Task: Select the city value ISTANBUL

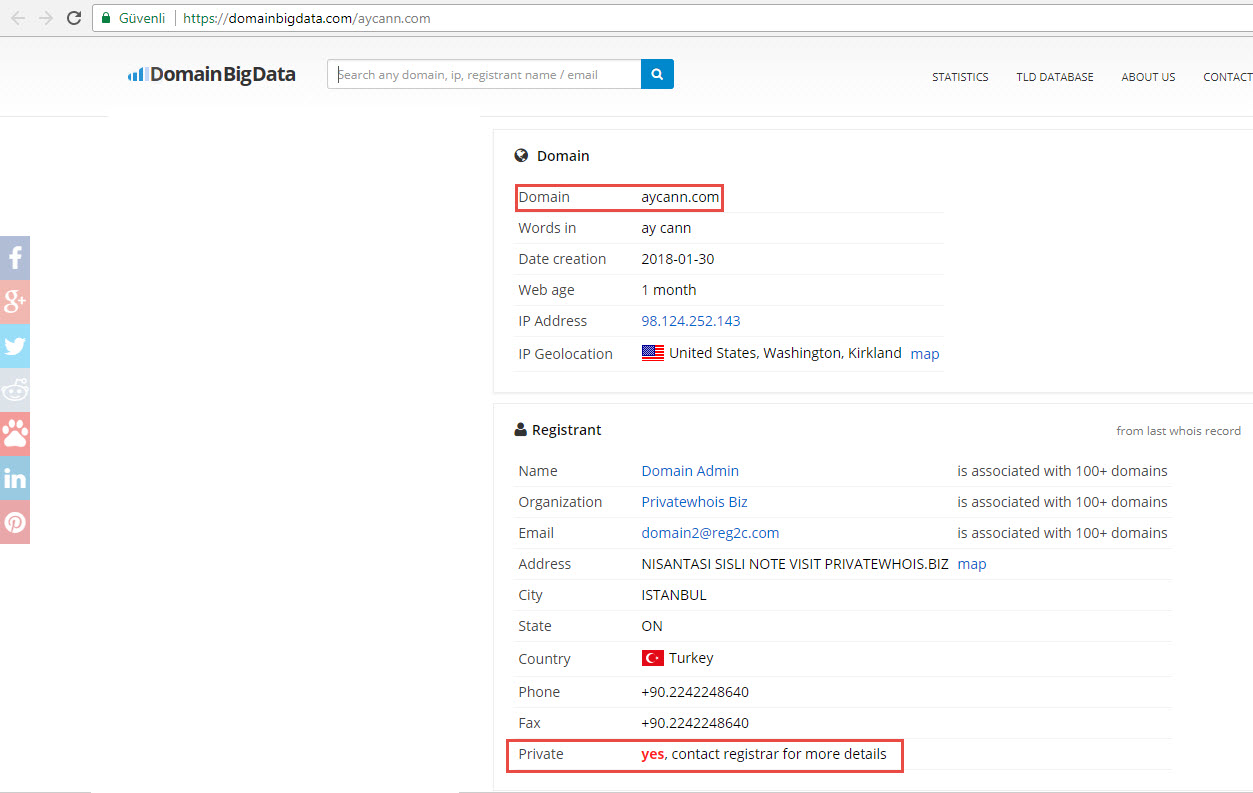Action: tap(674, 595)
